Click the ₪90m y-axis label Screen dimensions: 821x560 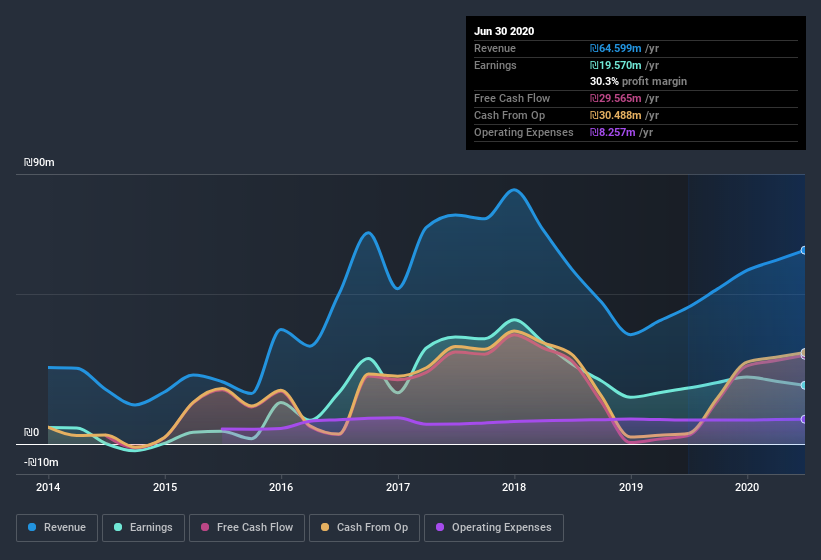point(39,162)
